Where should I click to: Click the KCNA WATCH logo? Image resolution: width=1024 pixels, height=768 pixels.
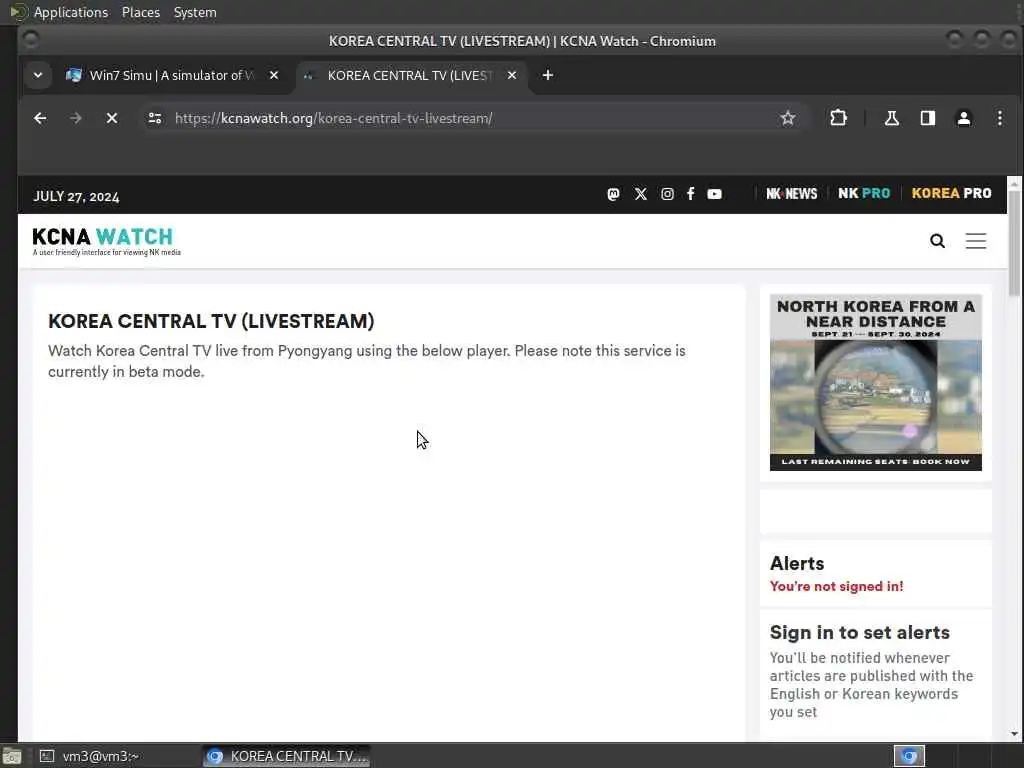pyautogui.click(x=106, y=241)
